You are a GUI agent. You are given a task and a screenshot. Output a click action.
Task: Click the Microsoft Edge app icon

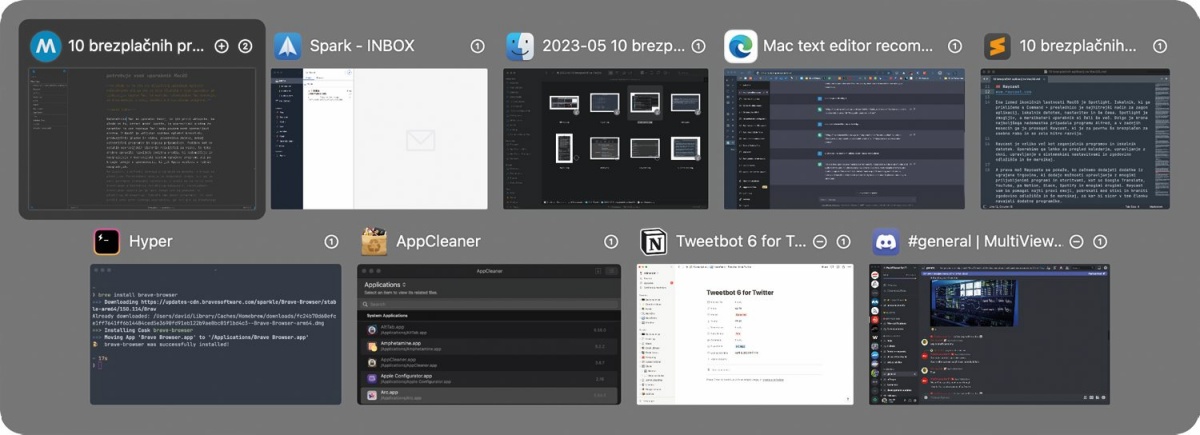click(741, 46)
